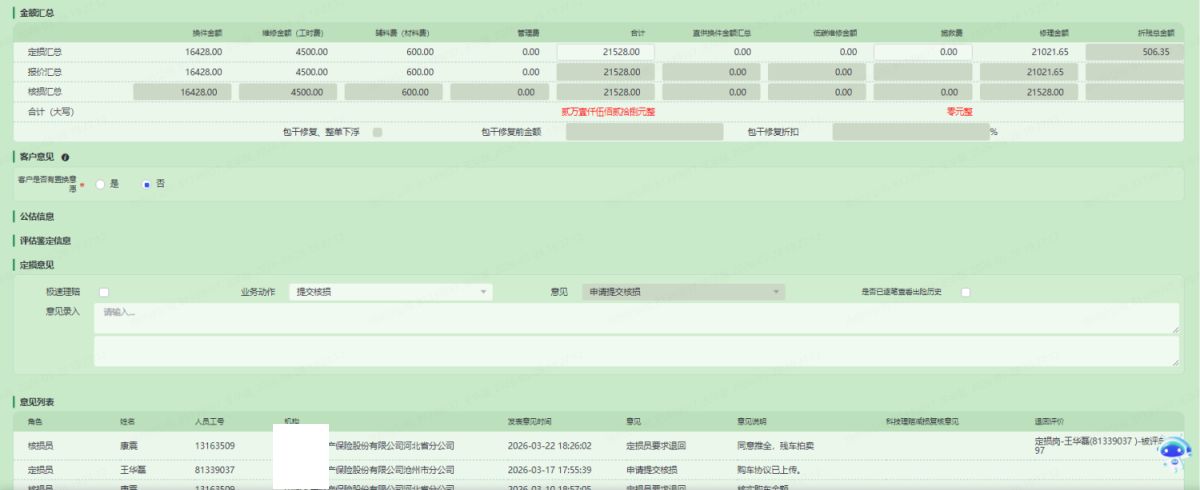
Task: Click the 包干修复前金额 field
Action: [643, 132]
